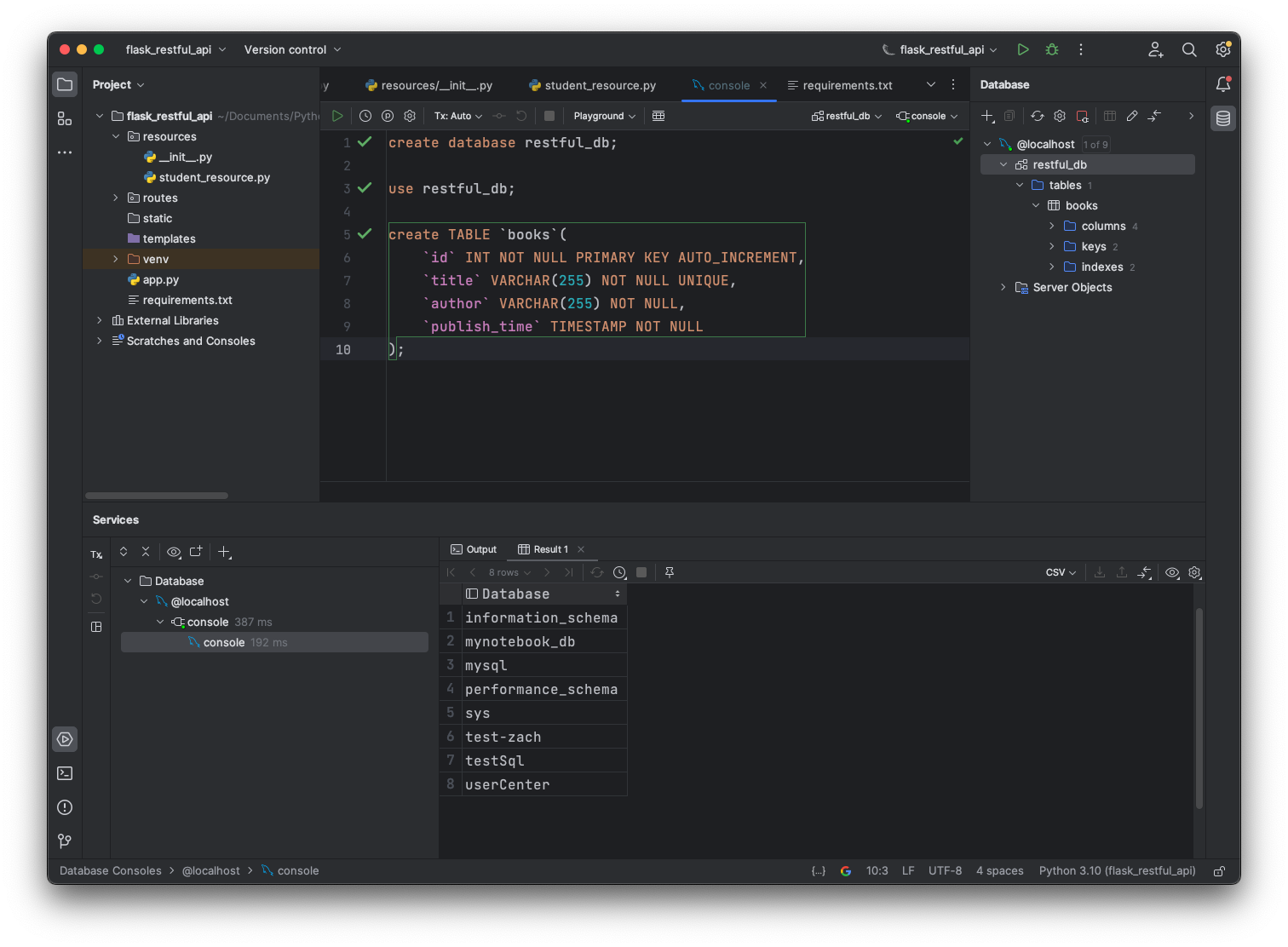The height and width of the screenshot is (947, 1288).
Task: Click the Project panel horizontal scrollbar
Action: tap(157, 496)
